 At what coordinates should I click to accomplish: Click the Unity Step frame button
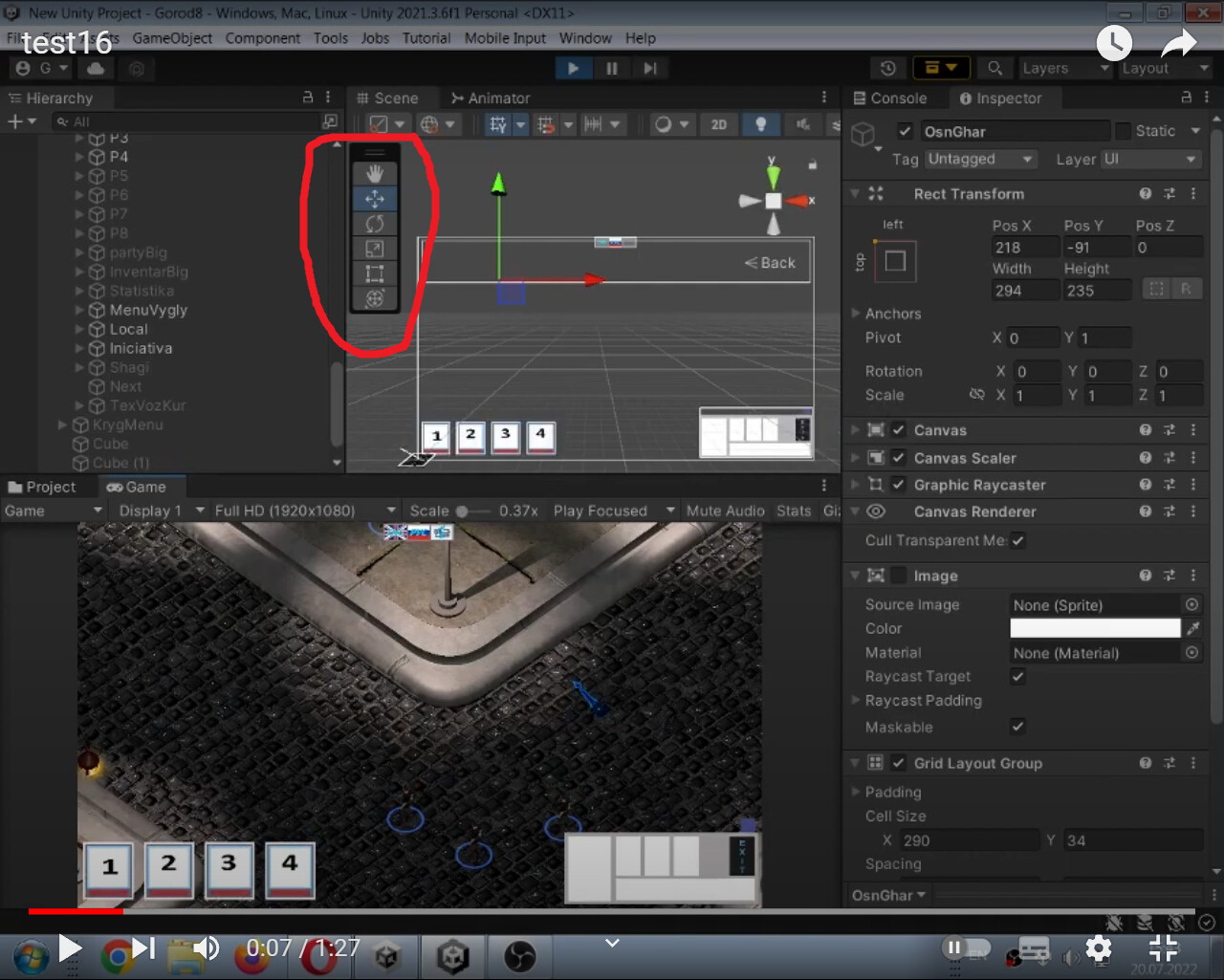click(x=650, y=68)
